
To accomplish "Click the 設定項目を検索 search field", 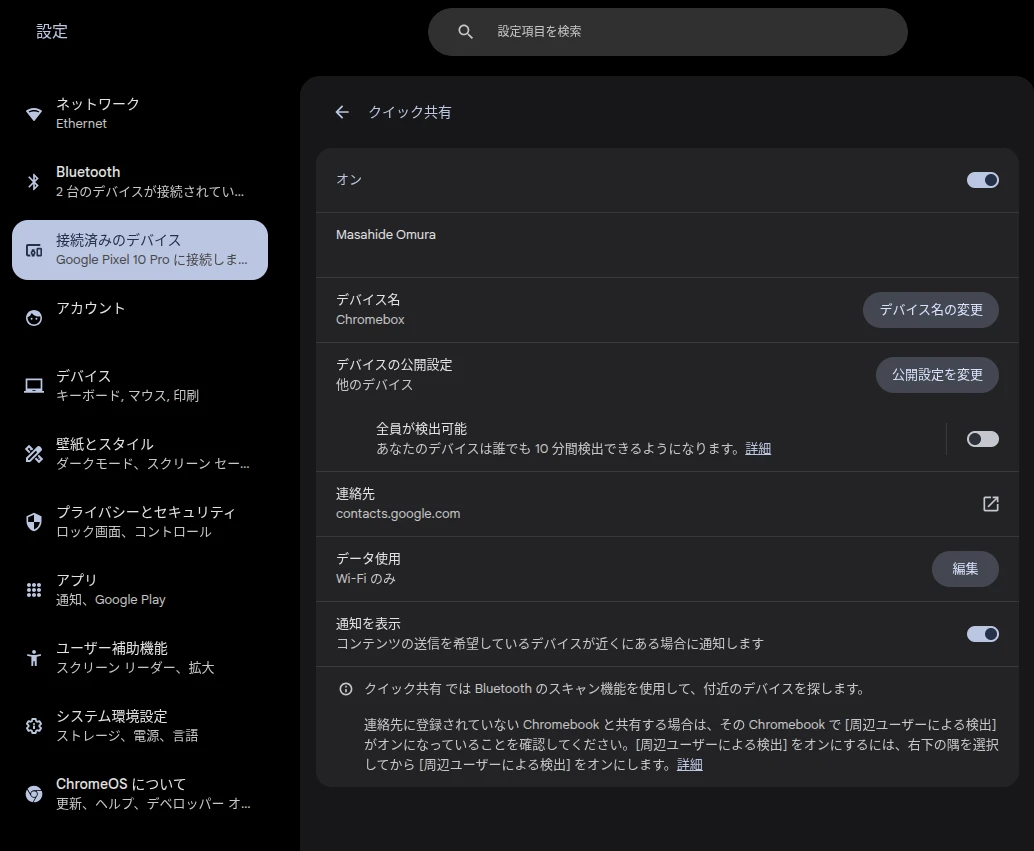I will (668, 31).
